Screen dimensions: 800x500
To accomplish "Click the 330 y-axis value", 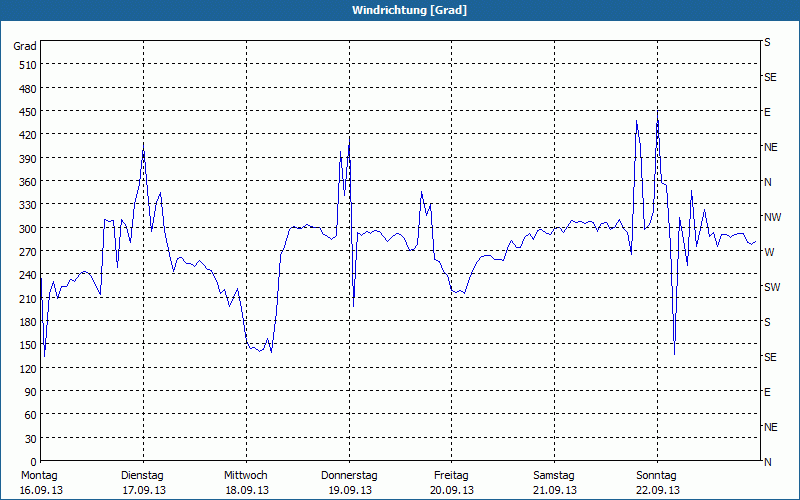I will (28, 205).
